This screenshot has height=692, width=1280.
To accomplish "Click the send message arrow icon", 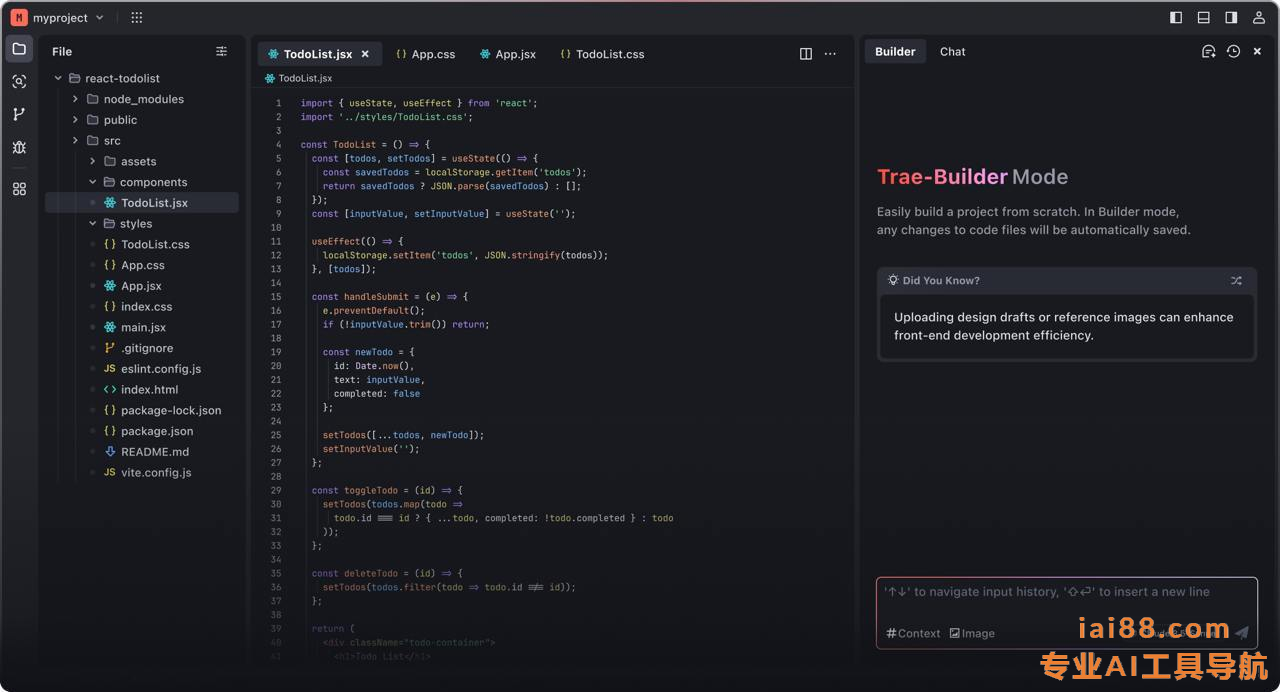I will (x=1242, y=633).
